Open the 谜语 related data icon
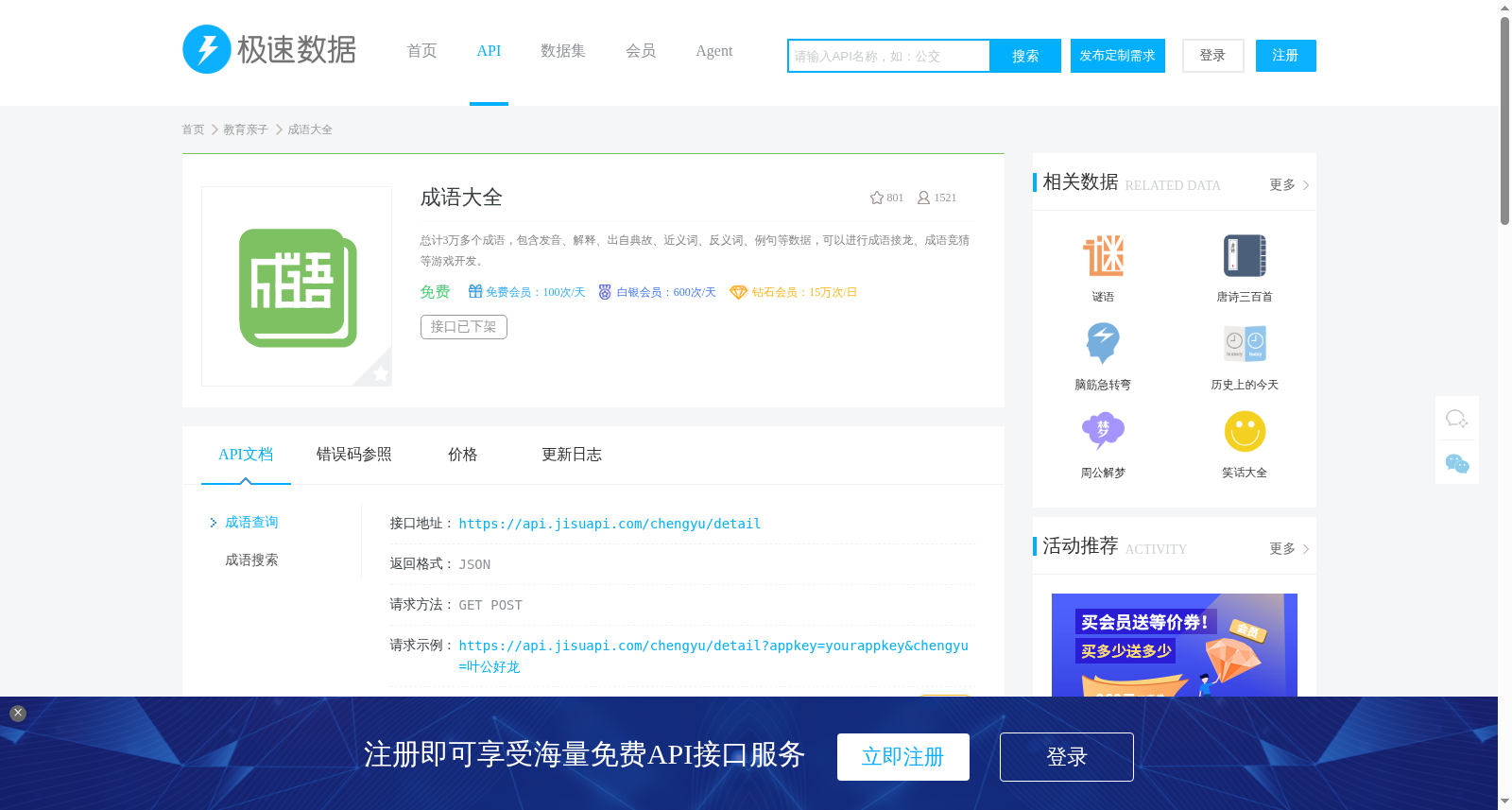Image resolution: width=1512 pixels, height=810 pixels. [x=1103, y=255]
